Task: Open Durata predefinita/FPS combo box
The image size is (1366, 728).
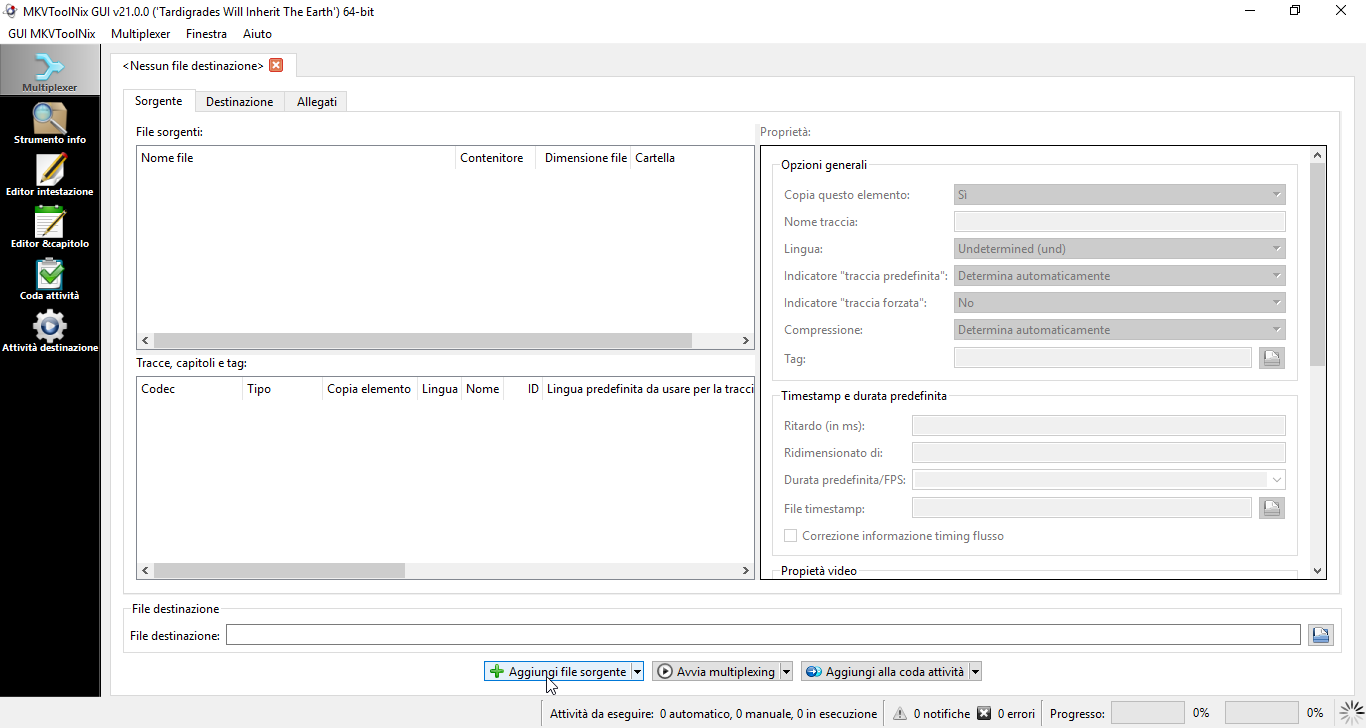Action: click(1099, 480)
